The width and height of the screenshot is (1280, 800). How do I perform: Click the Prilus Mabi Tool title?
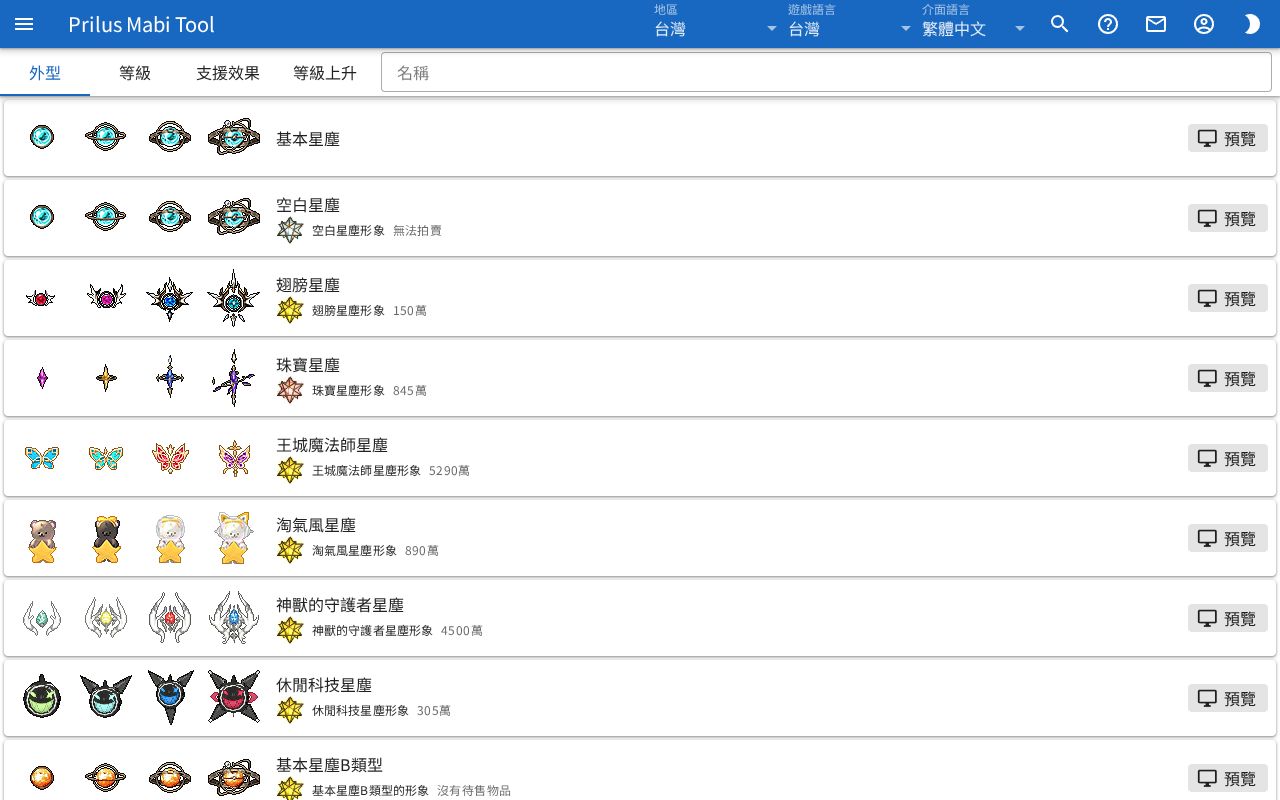pyautogui.click(x=141, y=24)
